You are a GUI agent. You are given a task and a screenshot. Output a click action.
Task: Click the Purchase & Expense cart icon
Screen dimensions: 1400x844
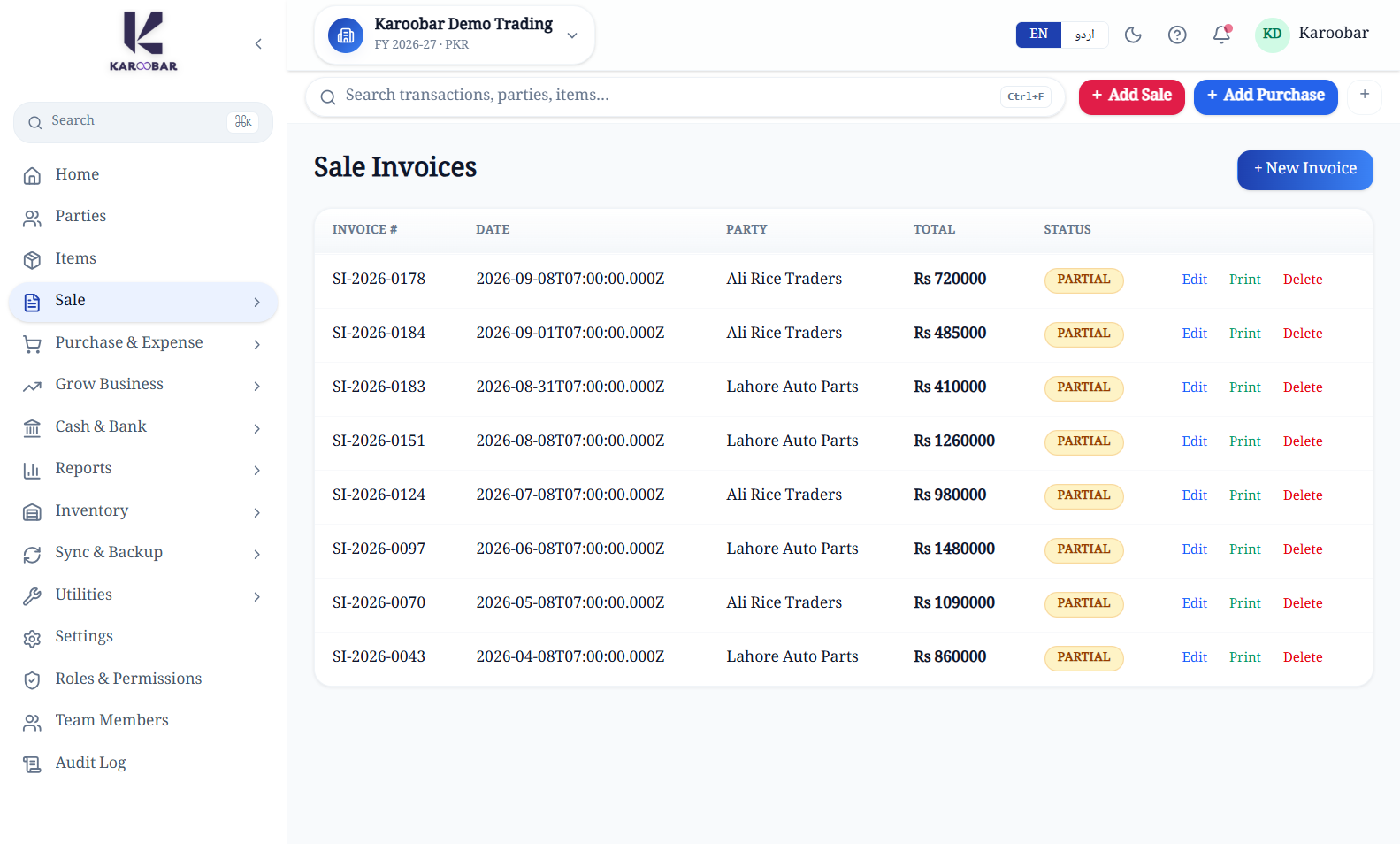32,343
